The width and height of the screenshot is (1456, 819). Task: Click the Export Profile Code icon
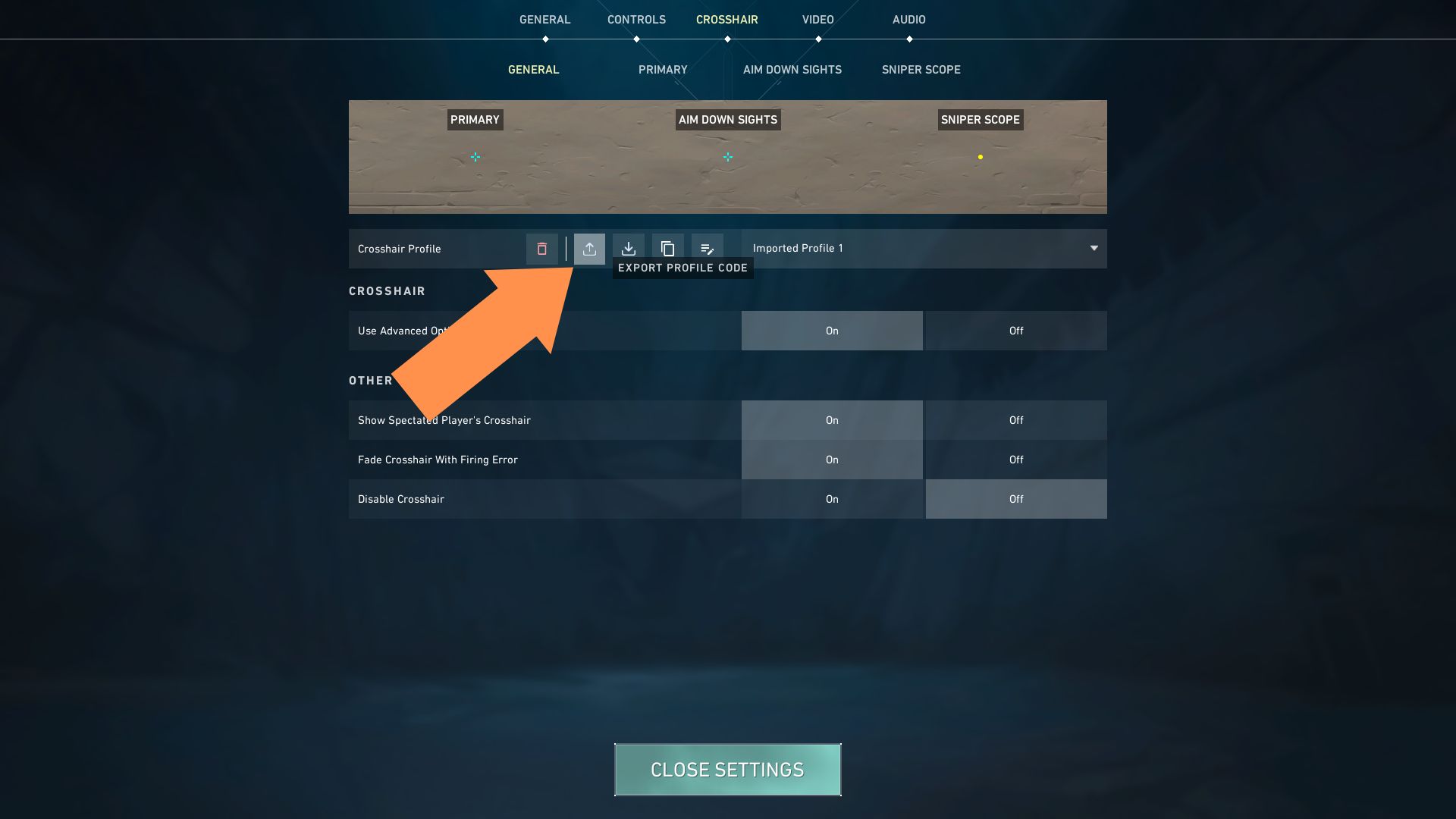tap(589, 248)
